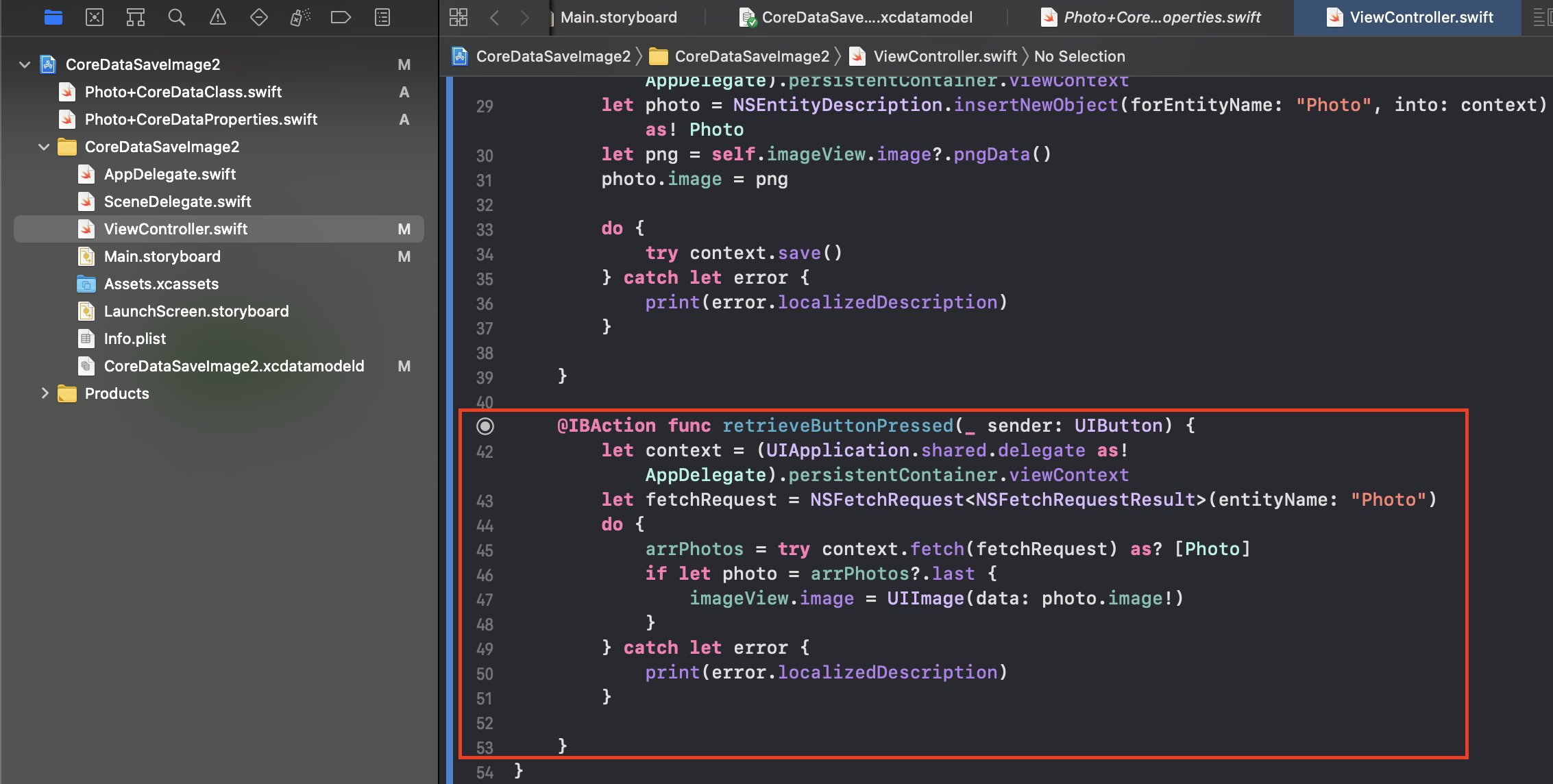Open the Find navigator magnifier icon
The width and height of the screenshot is (1553, 784).
pos(177,17)
